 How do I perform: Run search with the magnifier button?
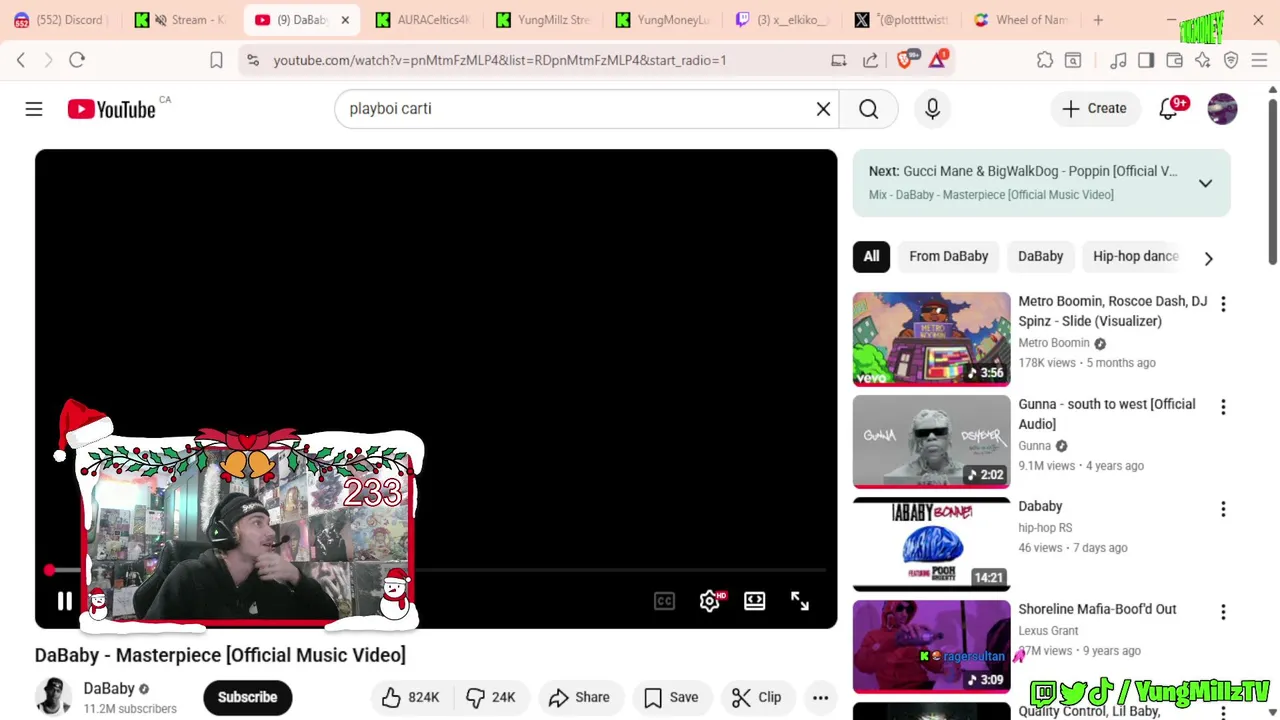tap(868, 109)
